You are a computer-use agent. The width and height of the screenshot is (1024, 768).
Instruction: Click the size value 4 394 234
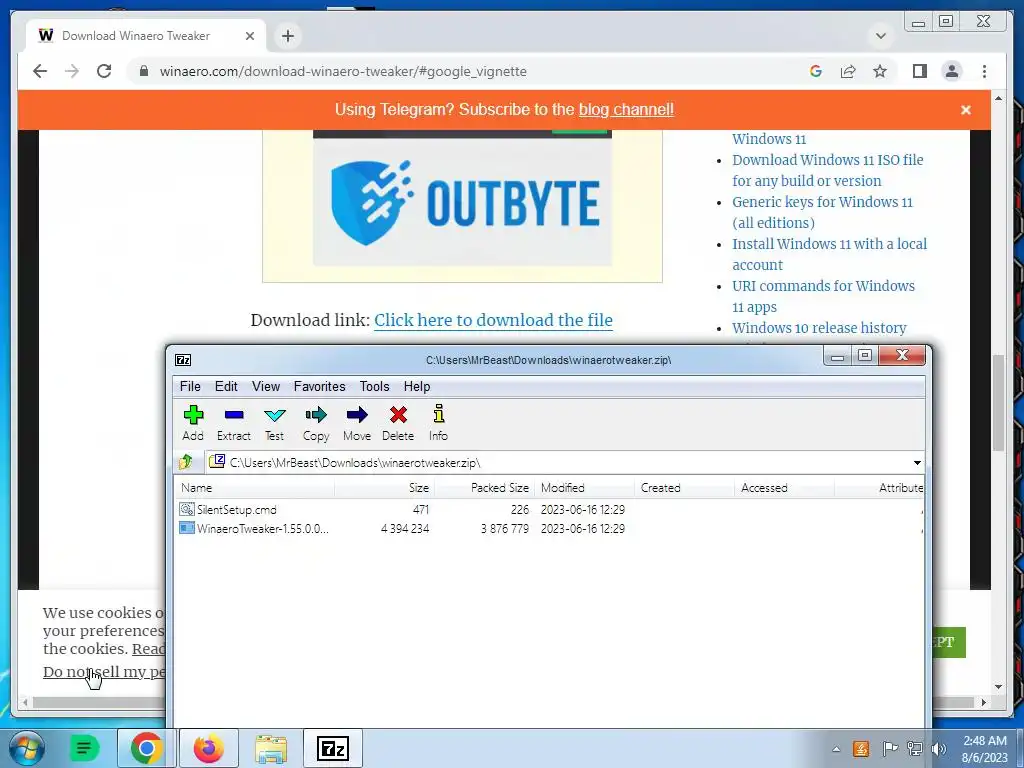(x=405, y=529)
